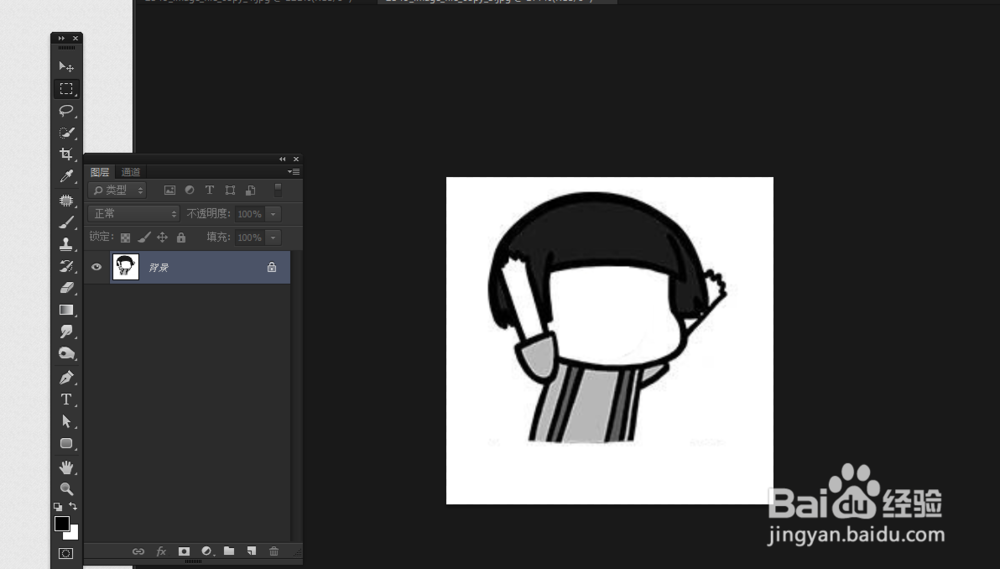Select the Pen tool
1000x569 pixels.
pyautogui.click(x=66, y=377)
